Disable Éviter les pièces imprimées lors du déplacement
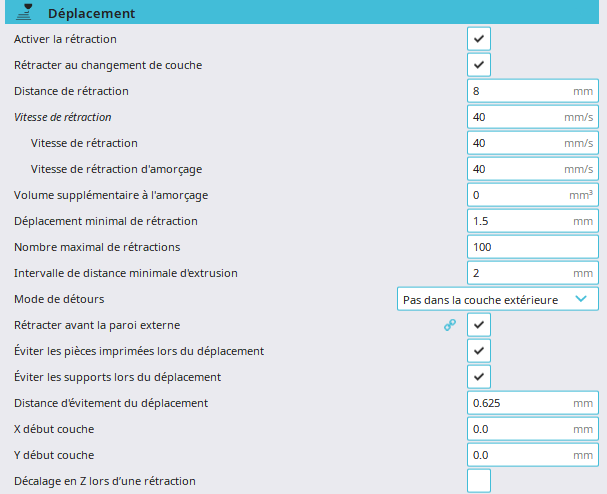607x494 pixels. [x=479, y=351]
